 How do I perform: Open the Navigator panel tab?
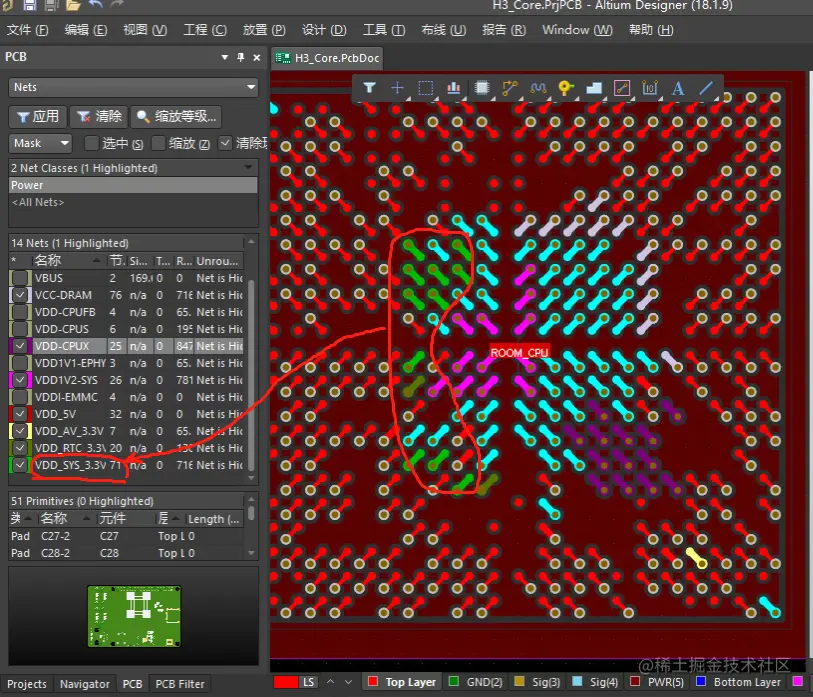(x=85, y=684)
